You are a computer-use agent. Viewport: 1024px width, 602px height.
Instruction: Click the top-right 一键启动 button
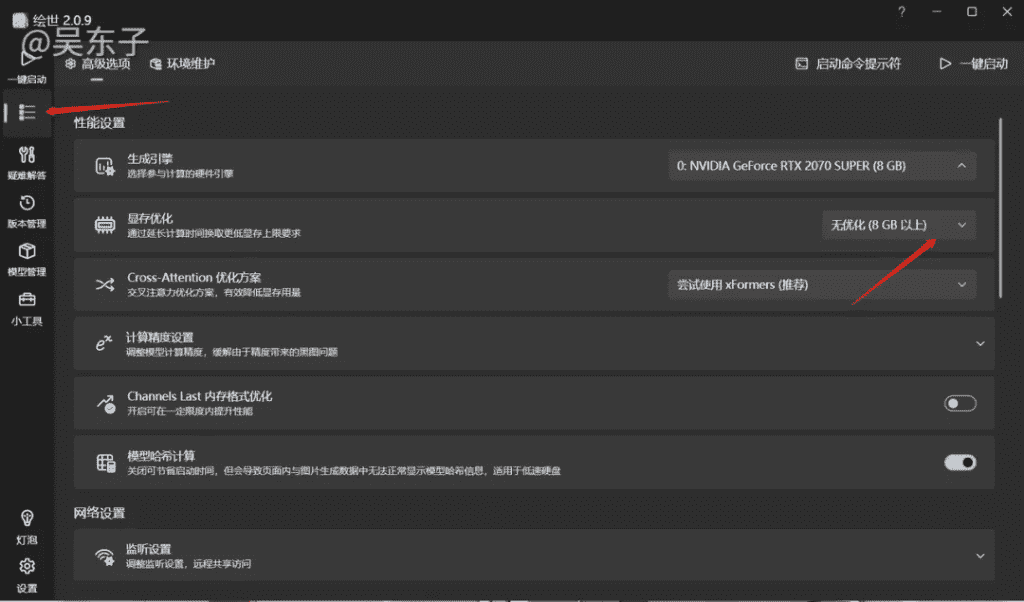pyautogui.click(x=973, y=64)
